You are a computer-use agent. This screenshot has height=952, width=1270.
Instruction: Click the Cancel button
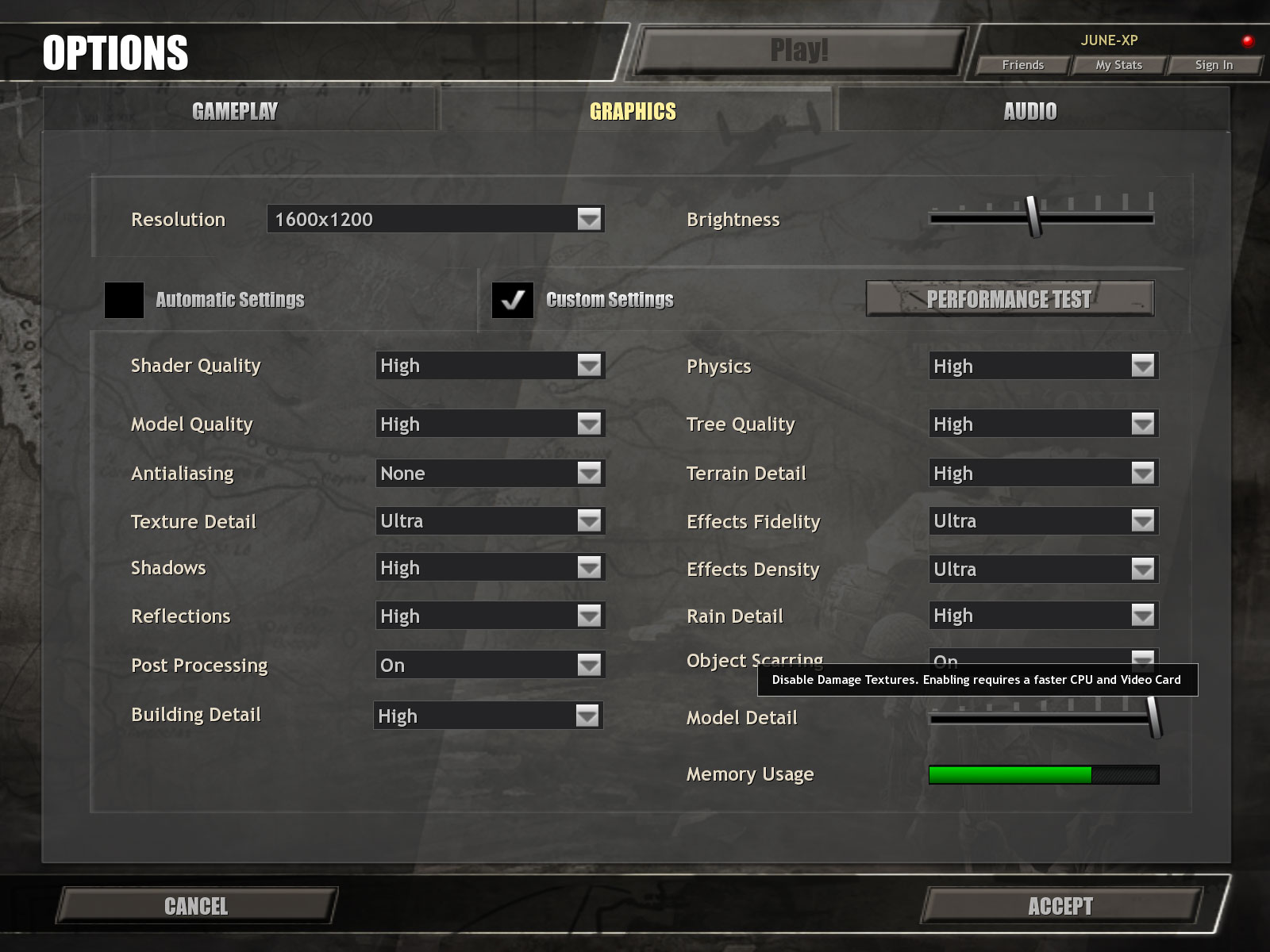pyautogui.click(x=196, y=906)
